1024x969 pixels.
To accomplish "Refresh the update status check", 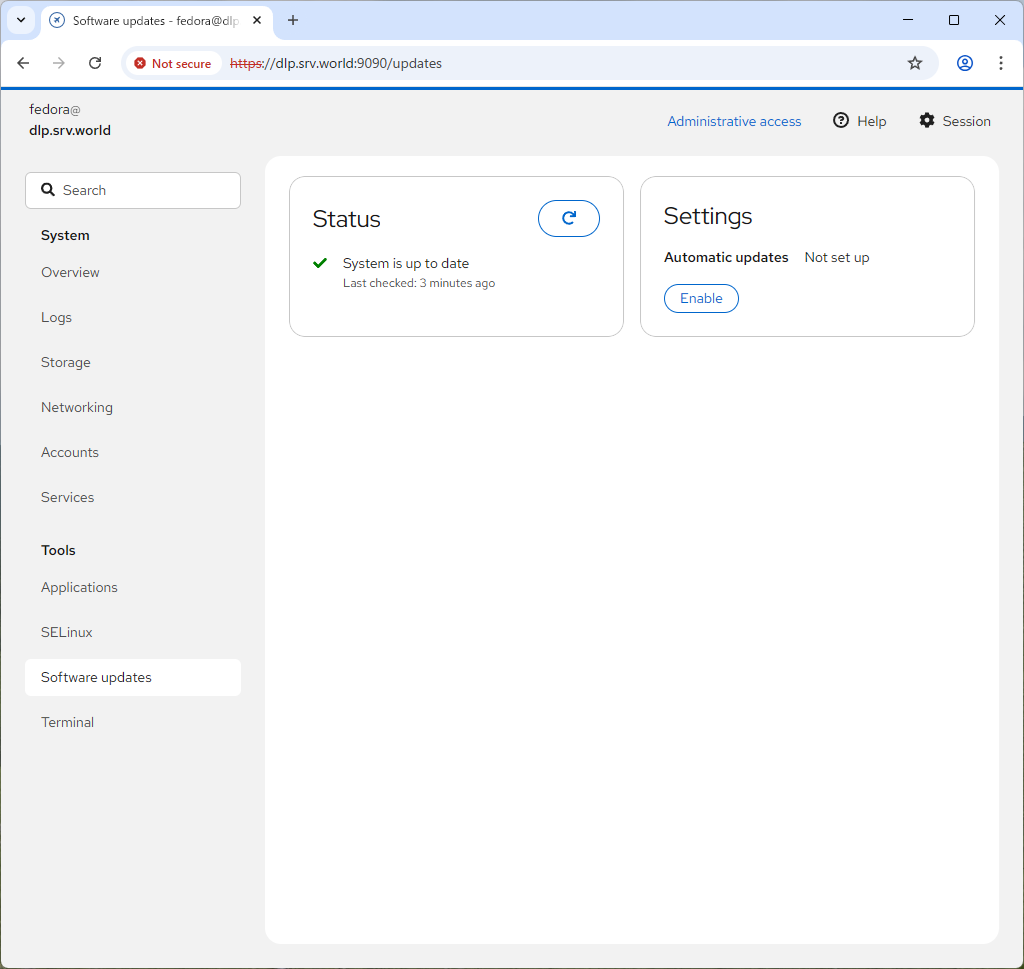I will 568,218.
